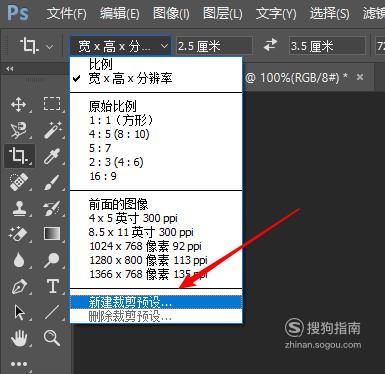Open the 图像(I) menu
This screenshot has height=374, width=385.
(171, 14)
